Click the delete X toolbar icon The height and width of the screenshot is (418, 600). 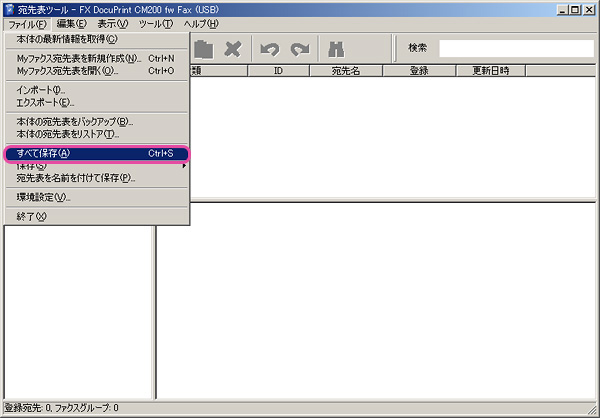232,48
